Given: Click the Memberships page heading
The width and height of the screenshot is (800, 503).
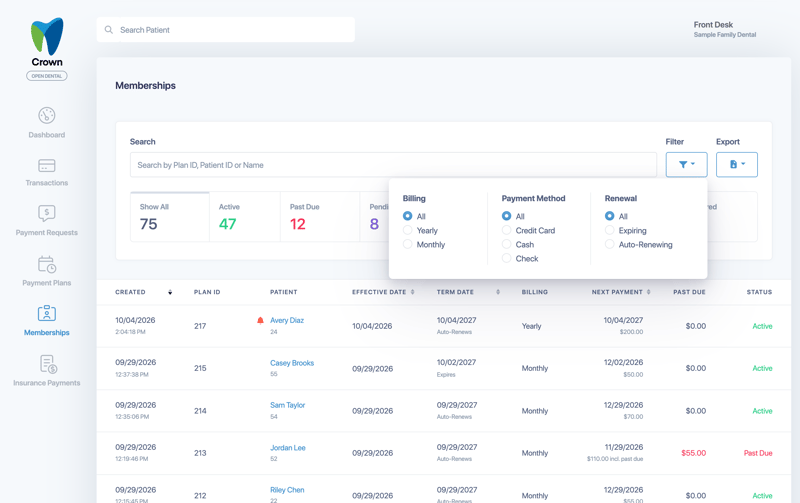Looking at the screenshot, I should (145, 86).
